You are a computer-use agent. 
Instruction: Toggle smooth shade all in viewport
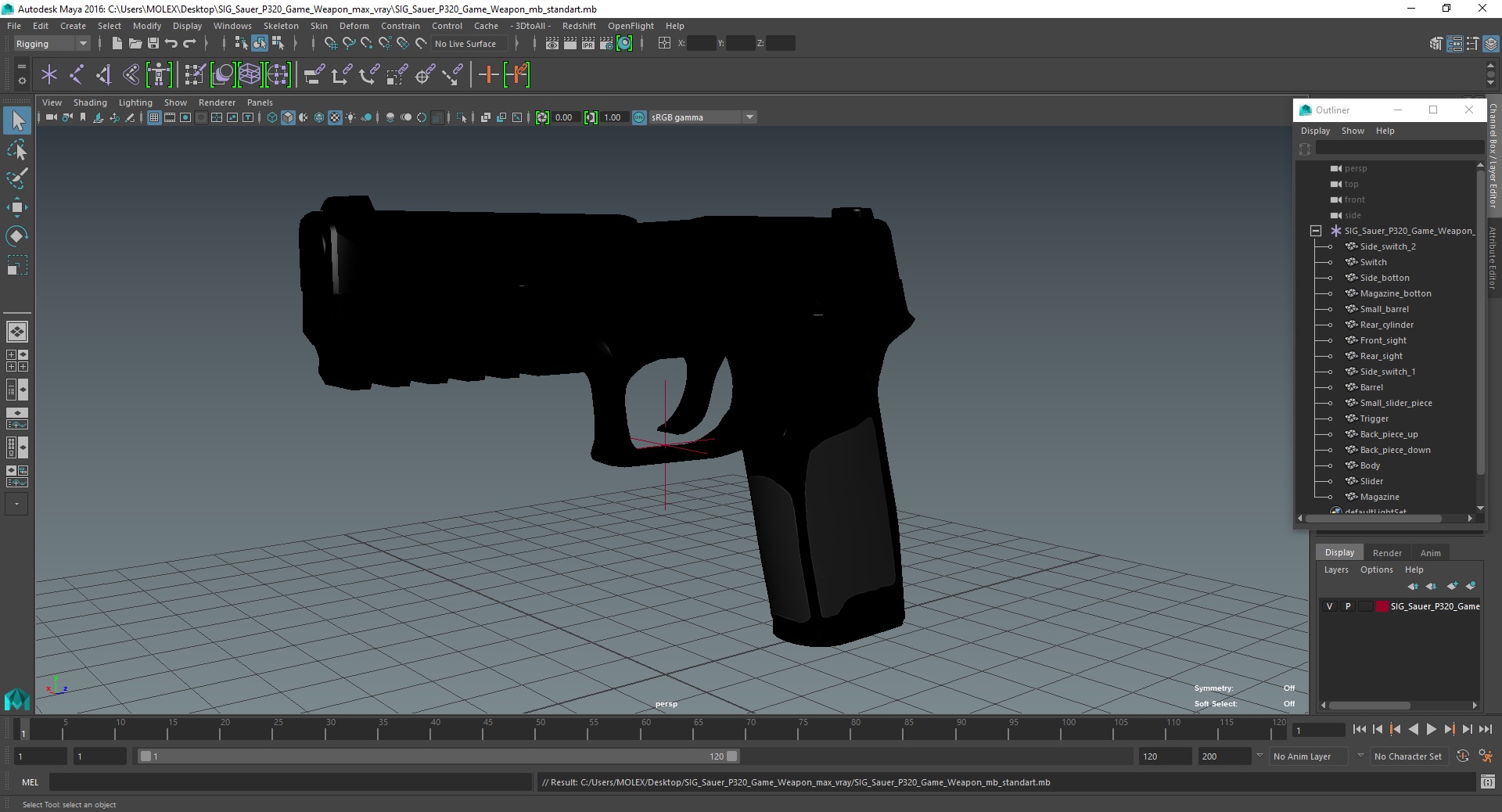(288, 117)
